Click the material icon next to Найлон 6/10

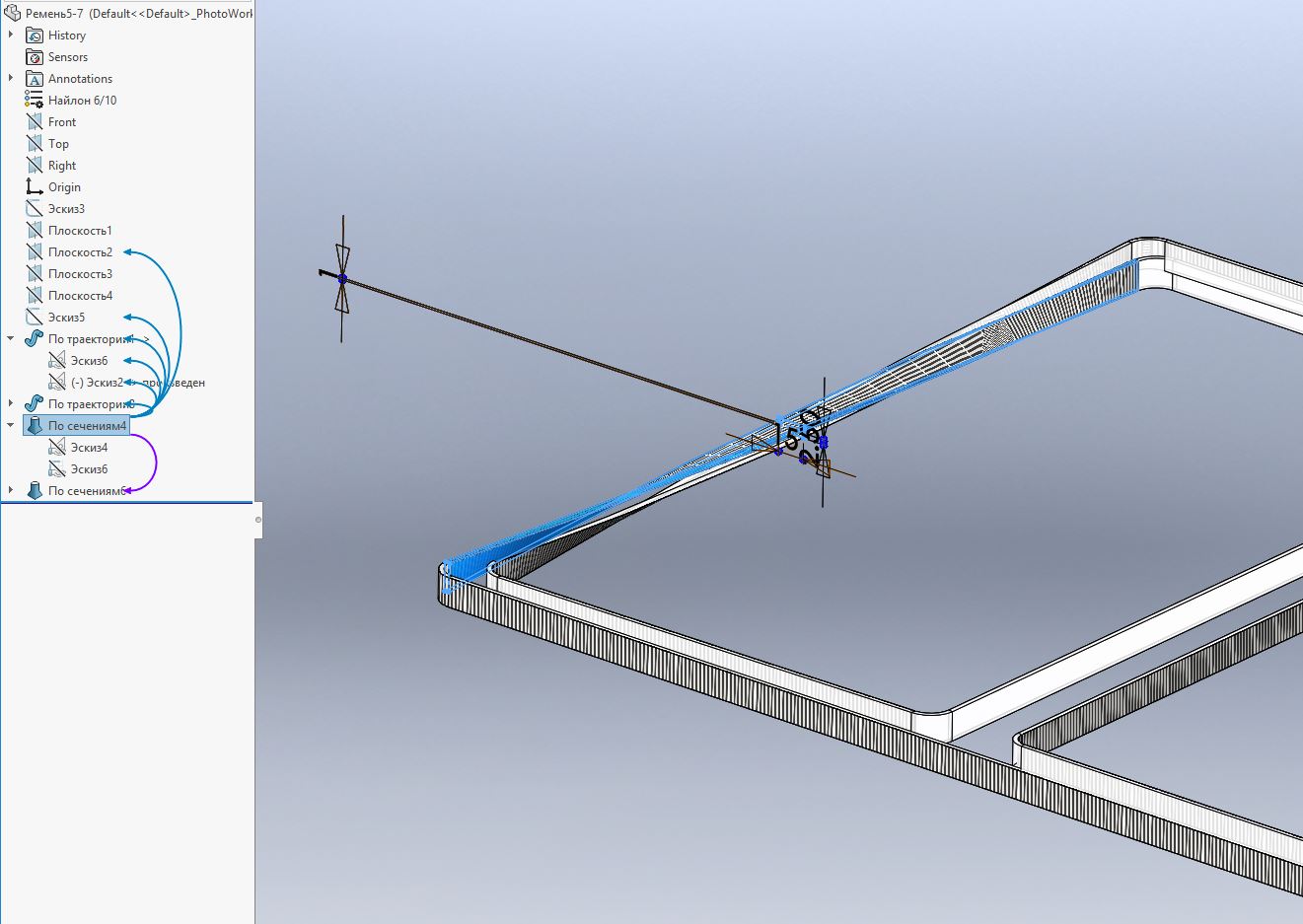35,101
